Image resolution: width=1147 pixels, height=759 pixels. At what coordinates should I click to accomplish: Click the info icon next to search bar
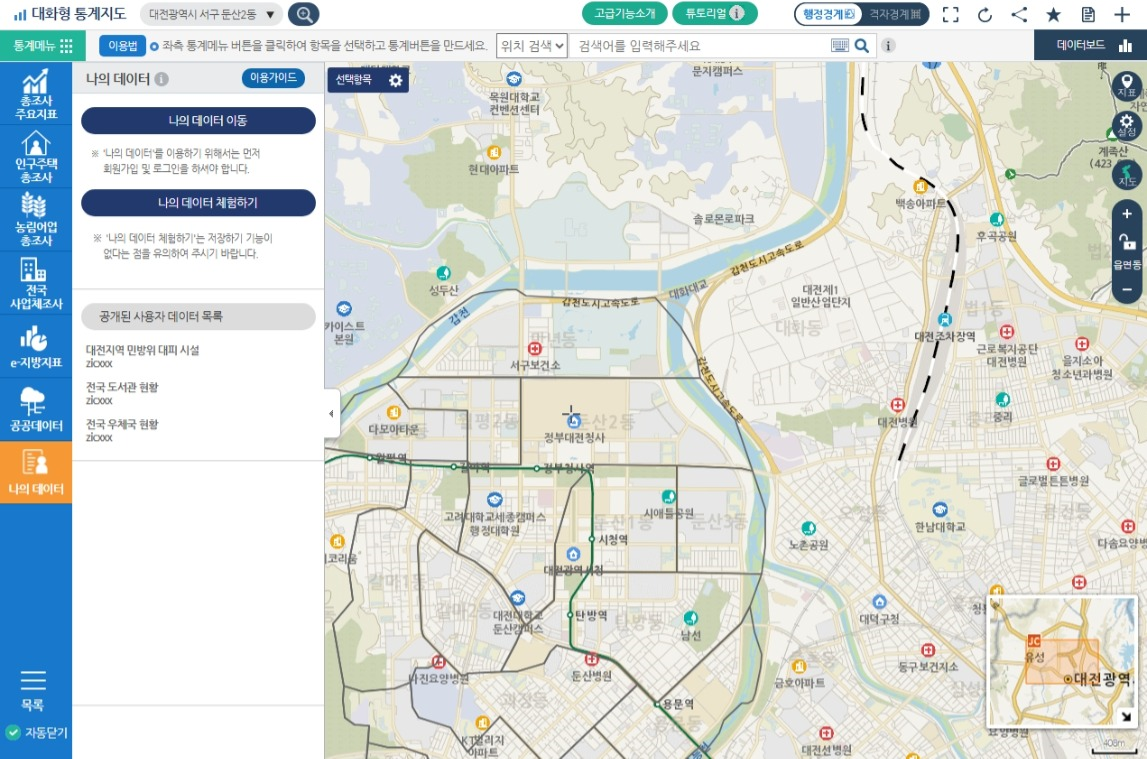(888, 45)
